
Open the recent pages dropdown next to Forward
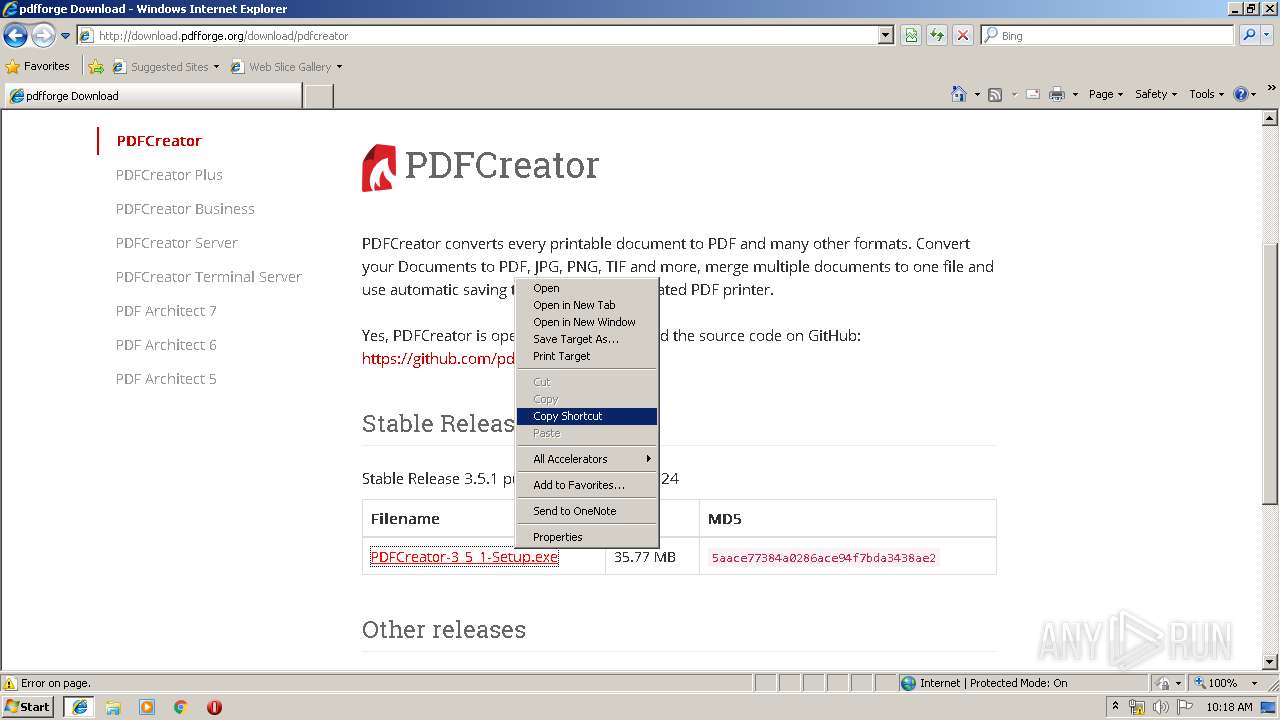tap(66, 36)
